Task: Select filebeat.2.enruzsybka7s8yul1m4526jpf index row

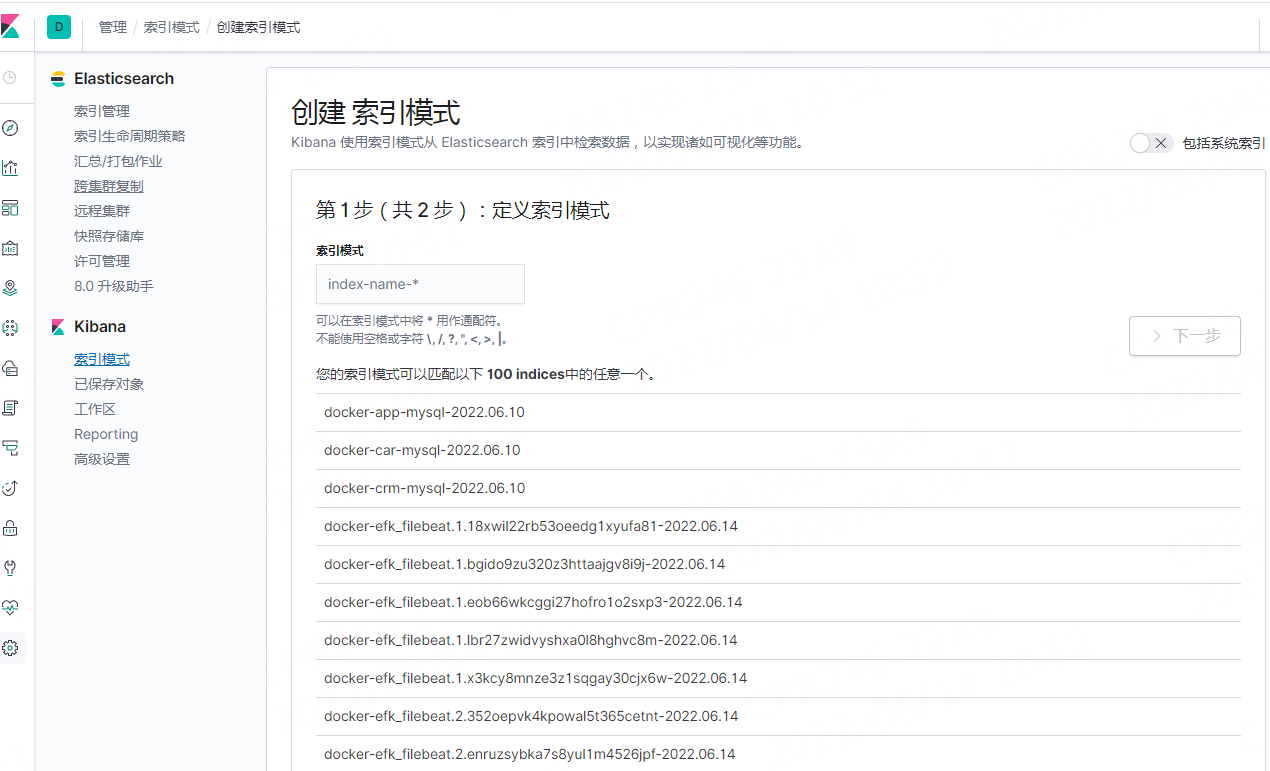Action: point(778,754)
